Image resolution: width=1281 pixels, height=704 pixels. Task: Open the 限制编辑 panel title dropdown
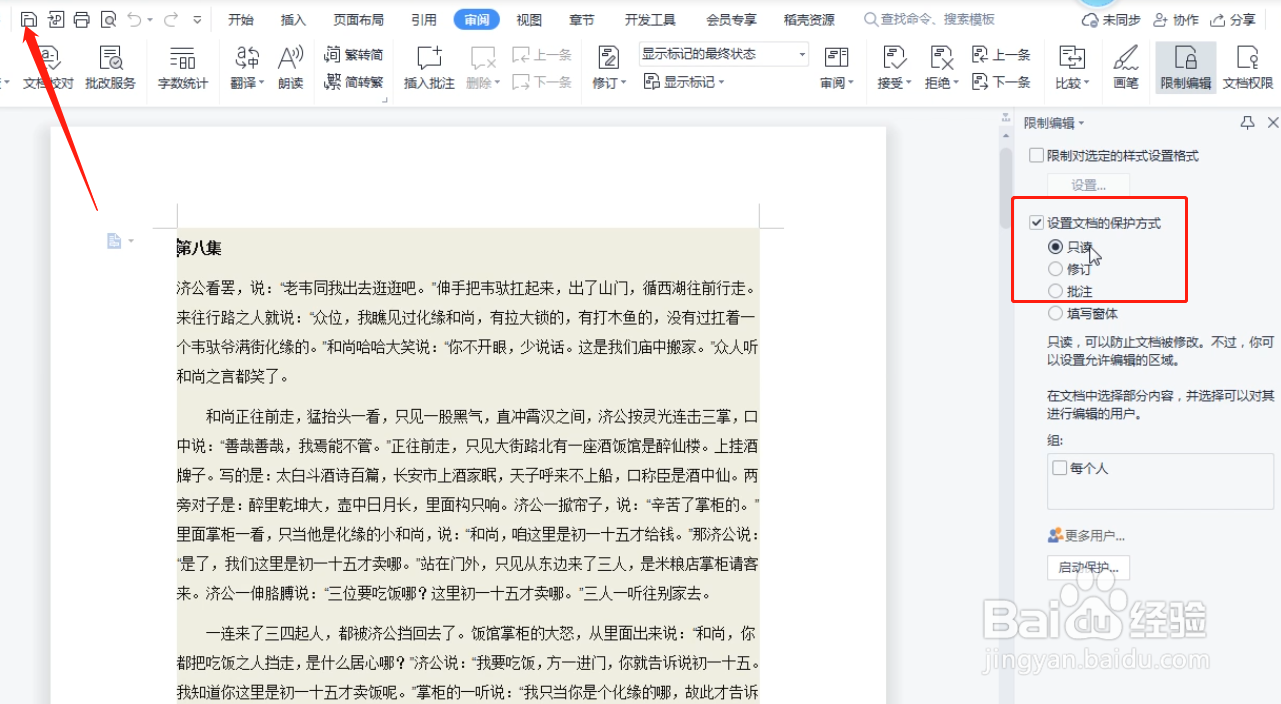pos(1082,123)
